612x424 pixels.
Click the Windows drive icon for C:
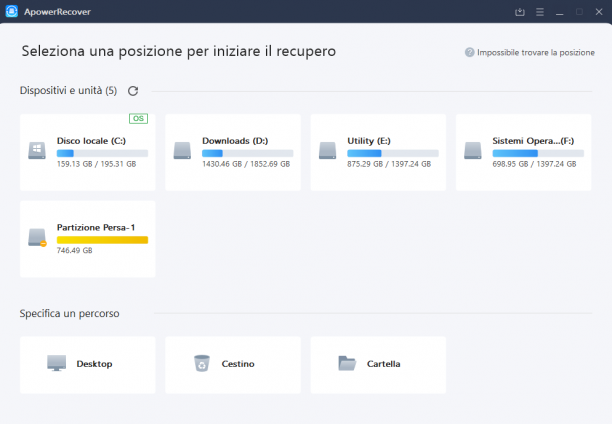(37, 151)
